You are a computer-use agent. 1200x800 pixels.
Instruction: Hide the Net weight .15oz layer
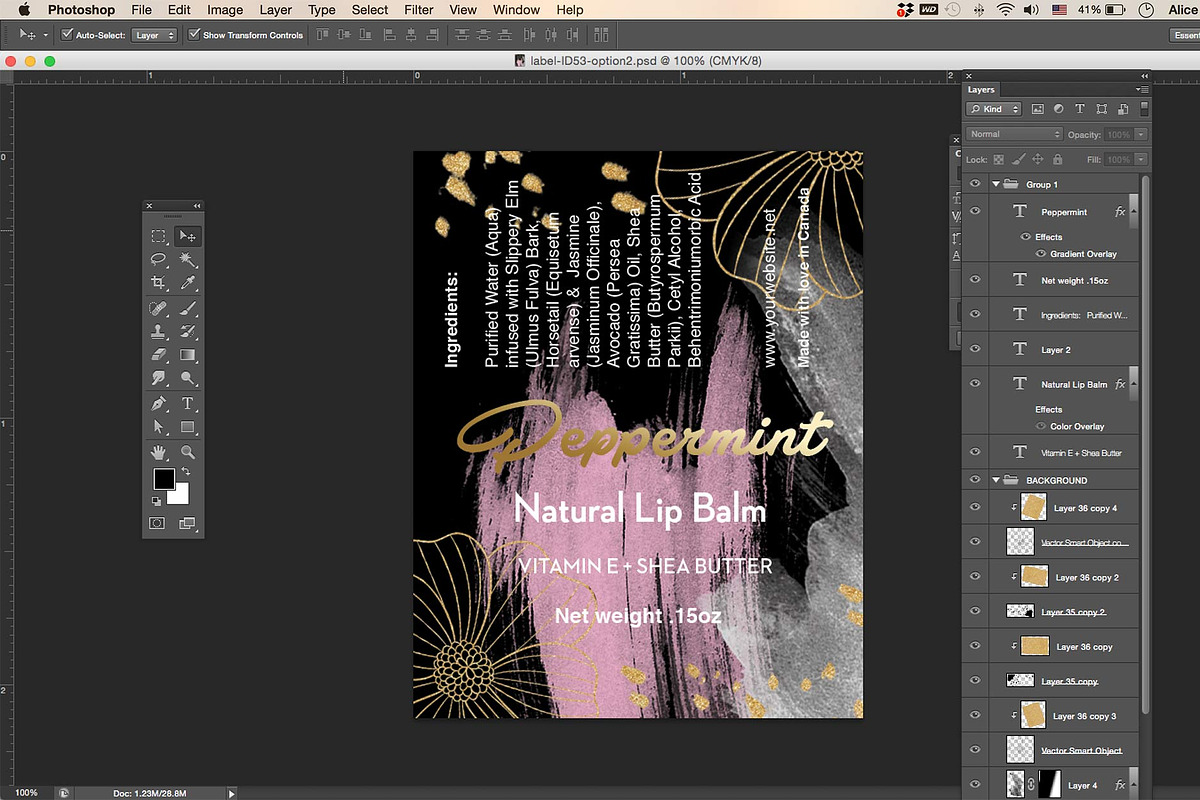point(976,281)
